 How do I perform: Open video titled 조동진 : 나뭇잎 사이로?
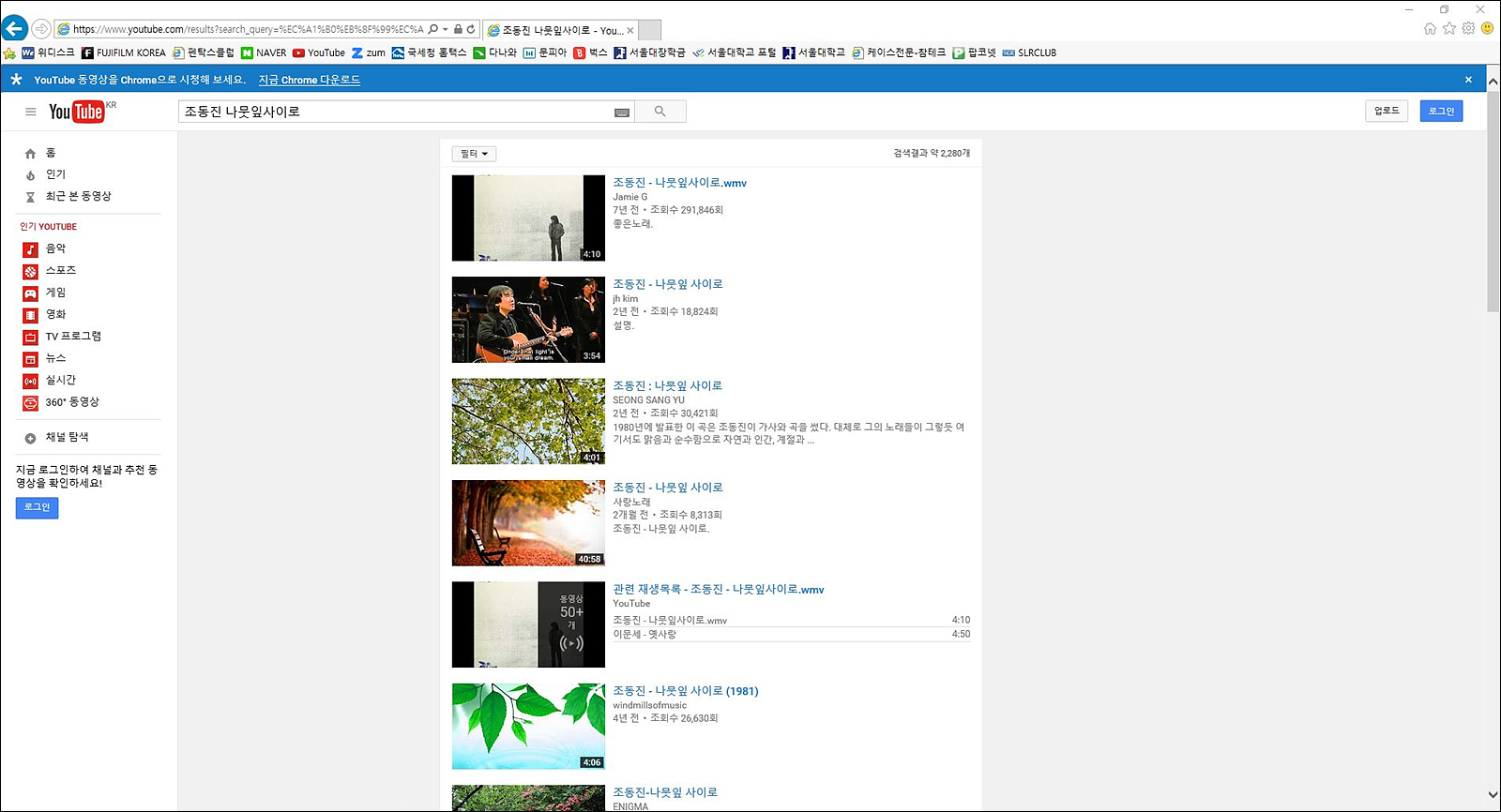668,385
